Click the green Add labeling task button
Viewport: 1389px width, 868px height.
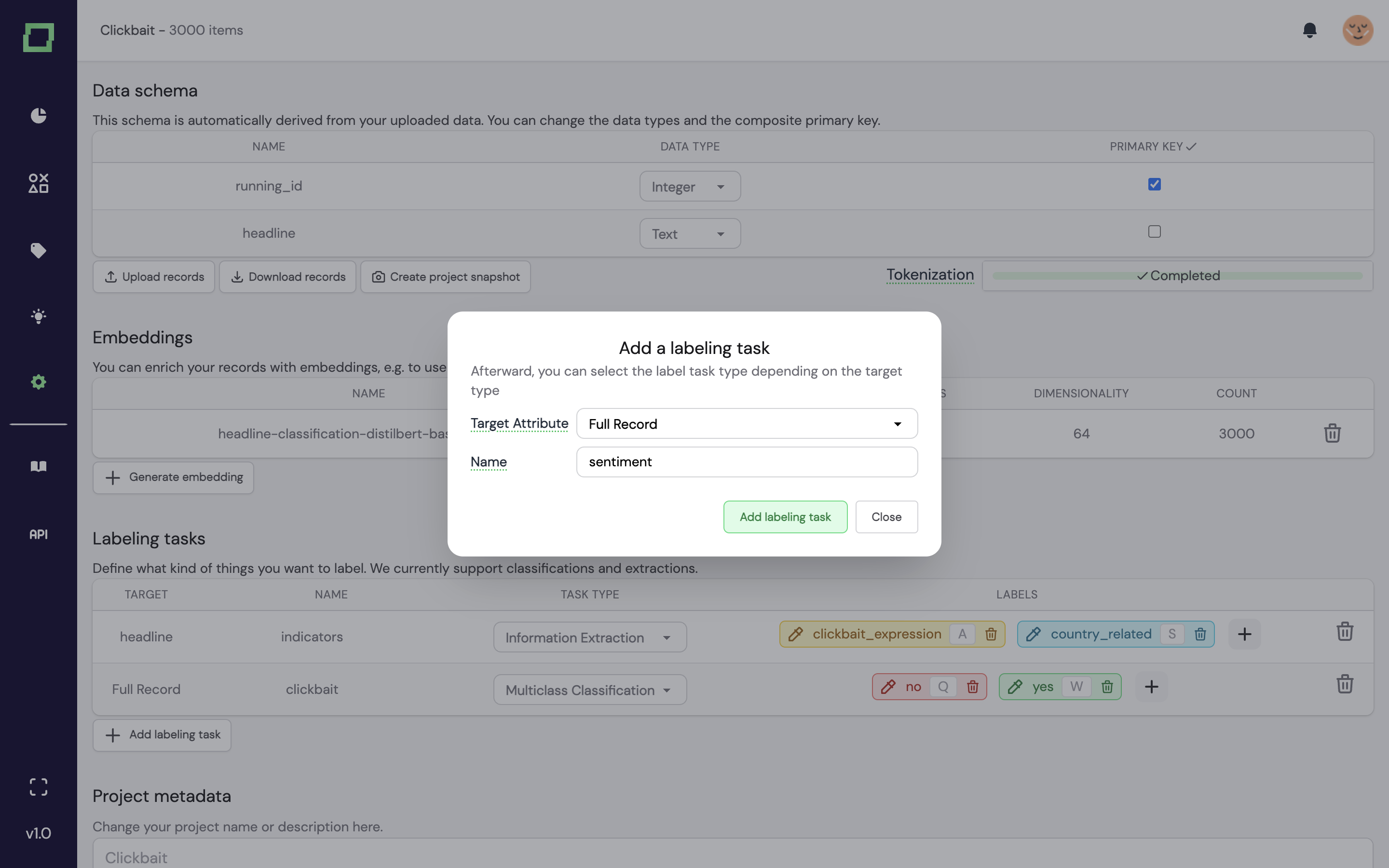785,516
